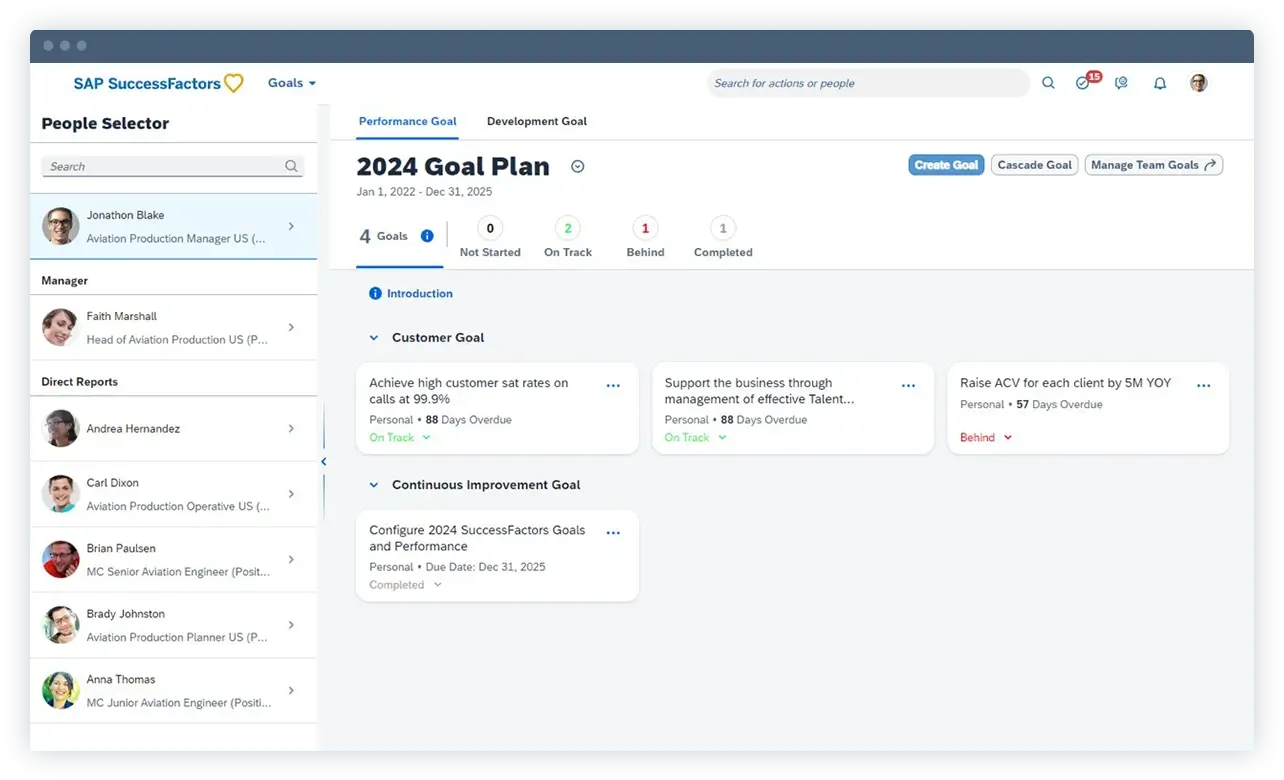Click the SAP SuccessFactors logo
The image size is (1284, 780).
pos(146,83)
